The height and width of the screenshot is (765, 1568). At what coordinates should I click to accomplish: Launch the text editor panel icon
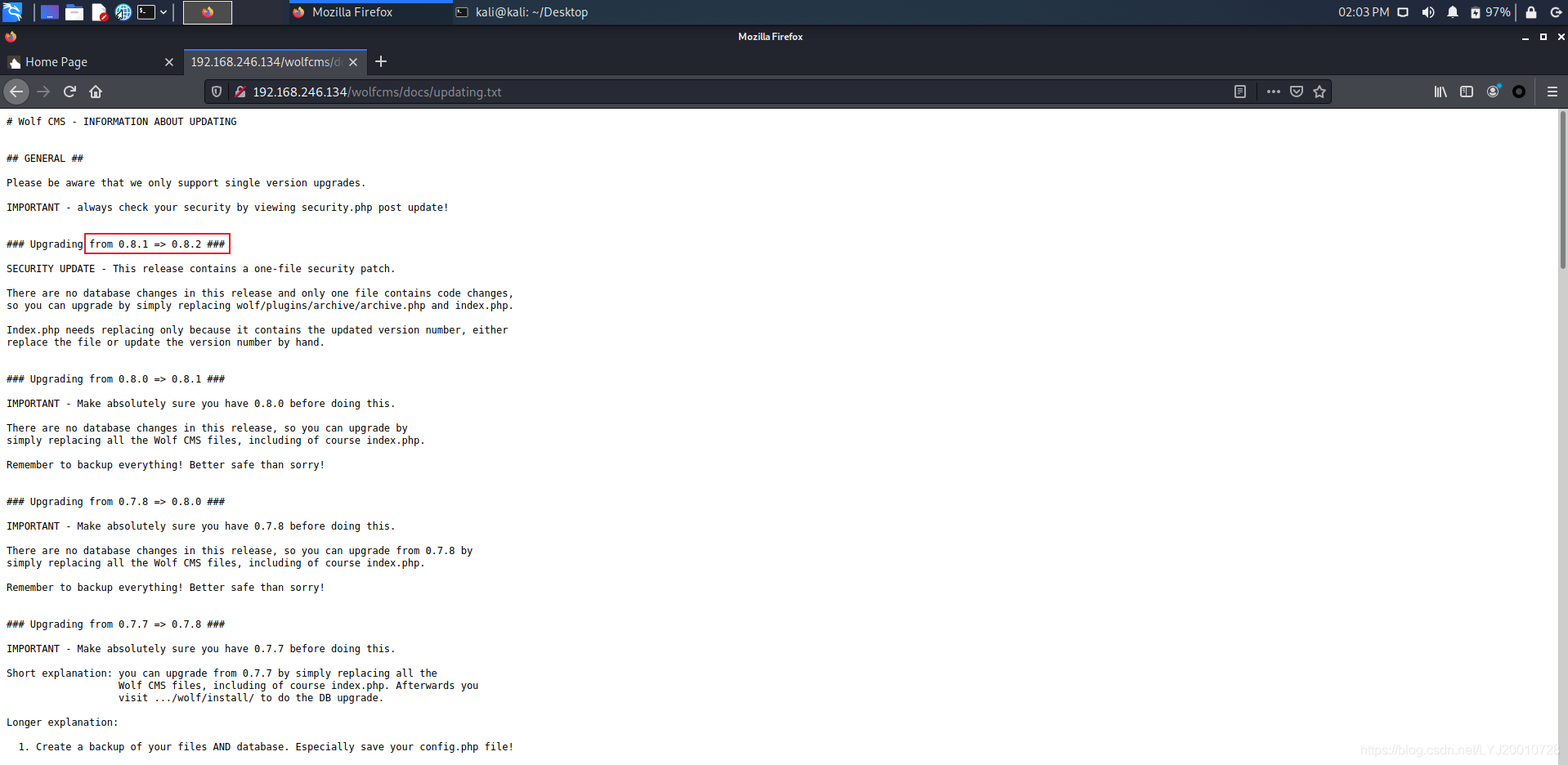pyautogui.click(x=99, y=12)
